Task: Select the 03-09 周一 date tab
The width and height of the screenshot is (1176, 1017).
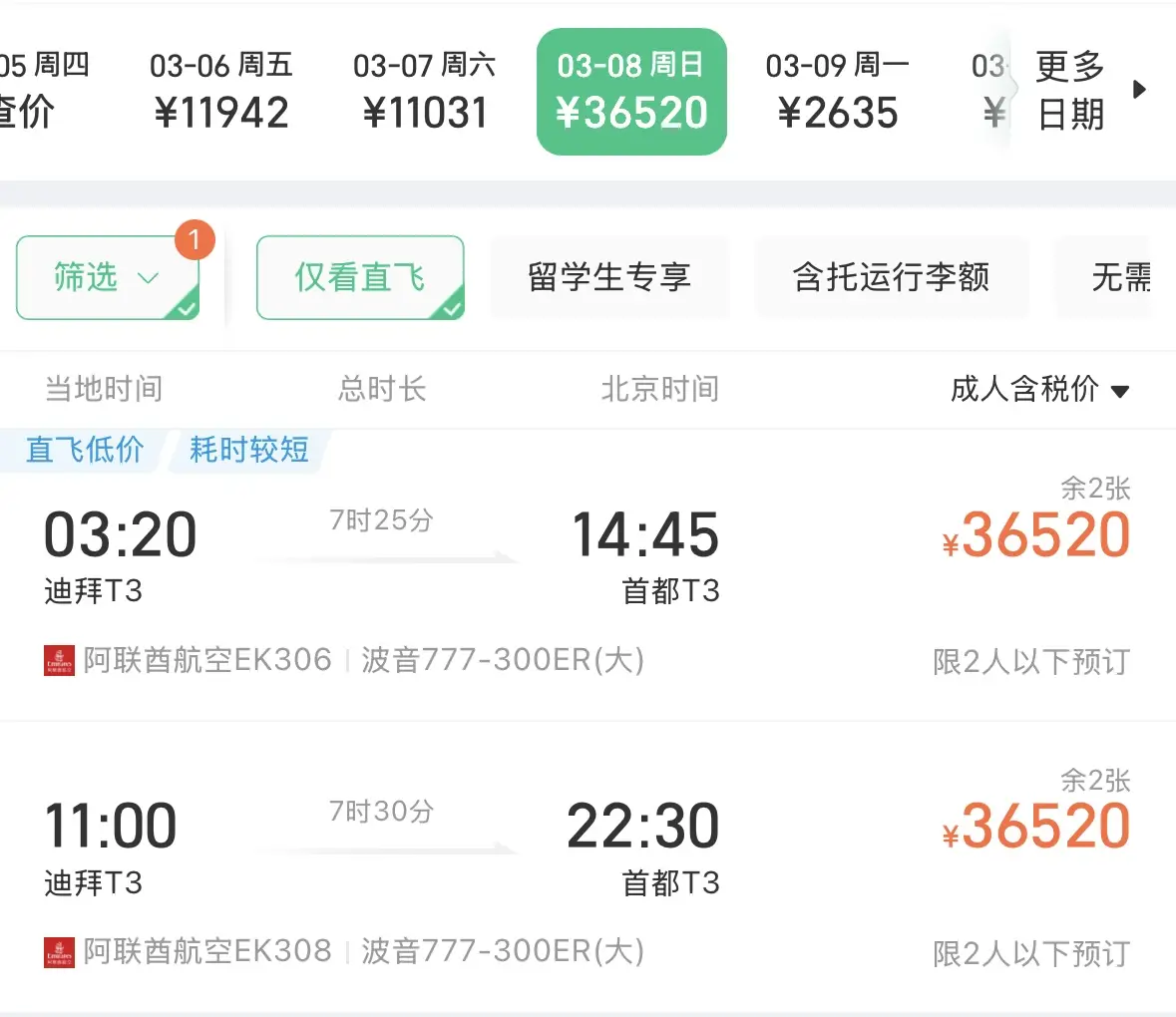Action: tap(840, 88)
